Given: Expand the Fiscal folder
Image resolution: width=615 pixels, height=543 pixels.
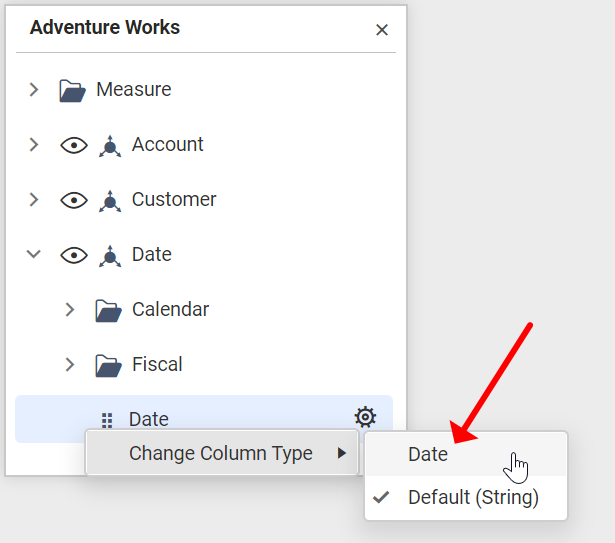Looking at the screenshot, I should tap(70, 364).
